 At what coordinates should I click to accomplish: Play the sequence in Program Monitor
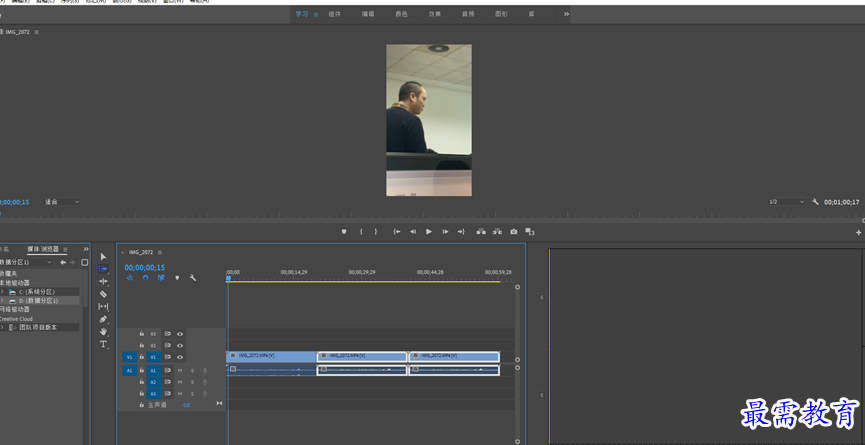pos(429,232)
